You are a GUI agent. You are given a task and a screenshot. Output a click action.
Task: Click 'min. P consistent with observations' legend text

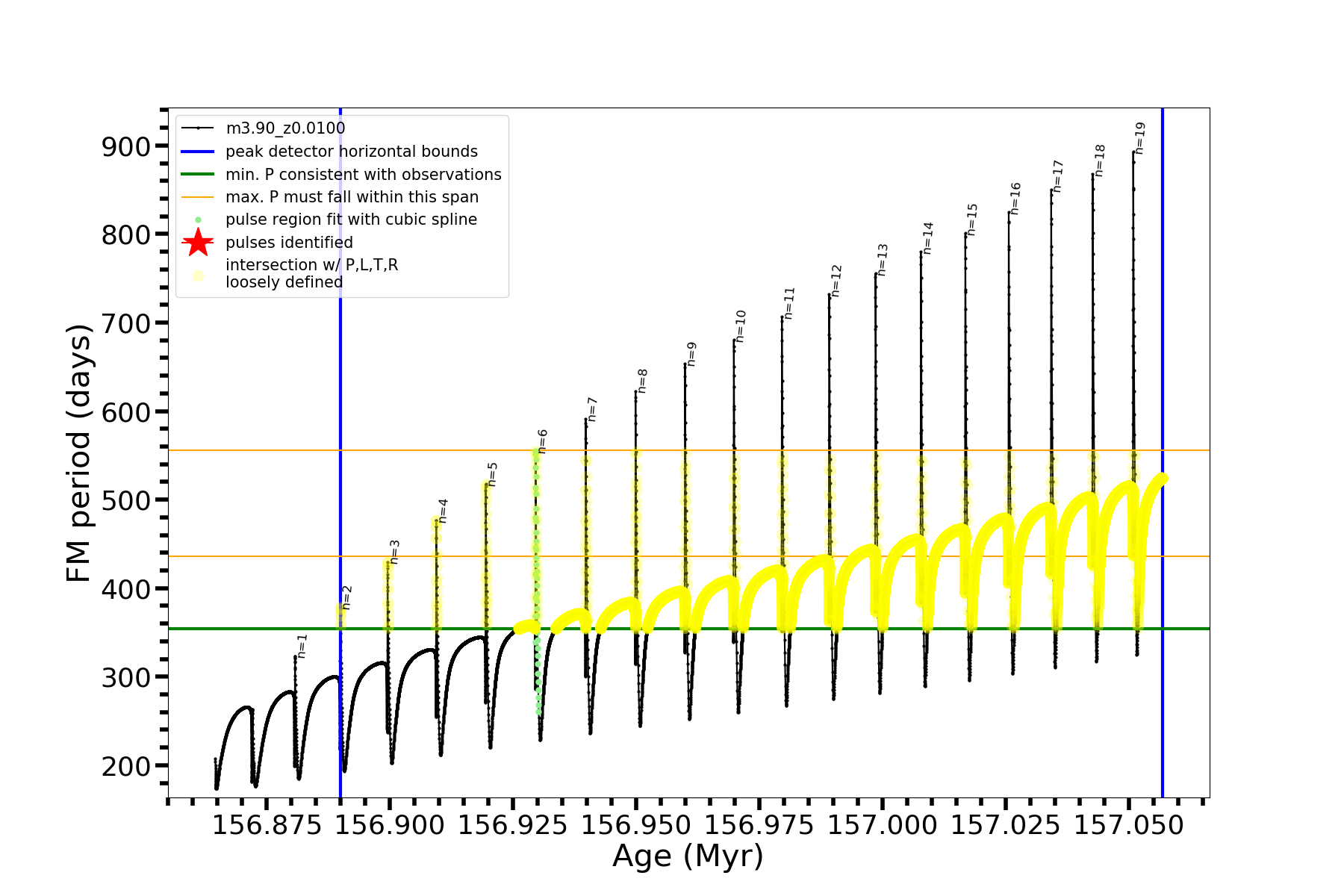pyautogui.click(x=364, y=175)
